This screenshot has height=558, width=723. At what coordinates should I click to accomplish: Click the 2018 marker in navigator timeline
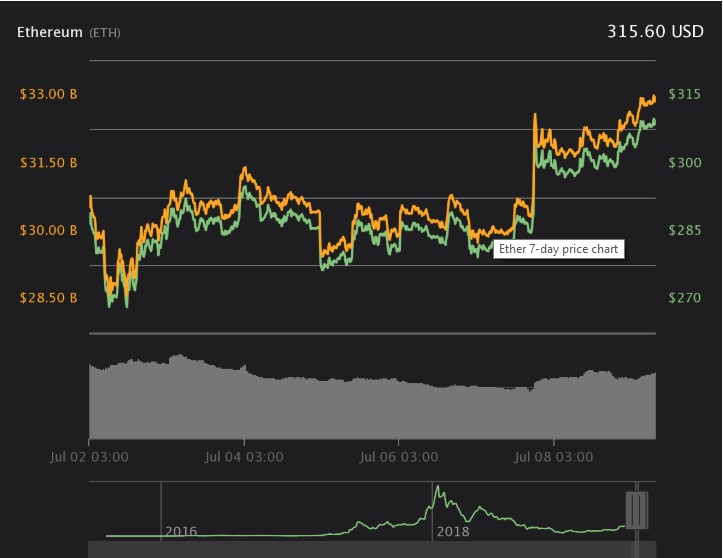click(x=452, y=531)
